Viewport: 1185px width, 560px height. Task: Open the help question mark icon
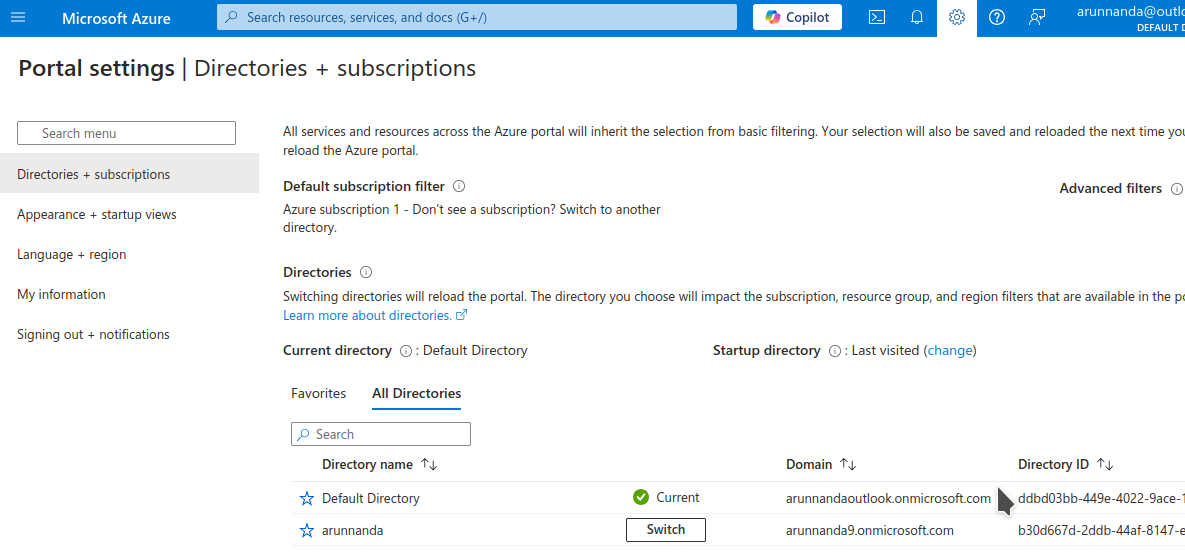(997, 18)
